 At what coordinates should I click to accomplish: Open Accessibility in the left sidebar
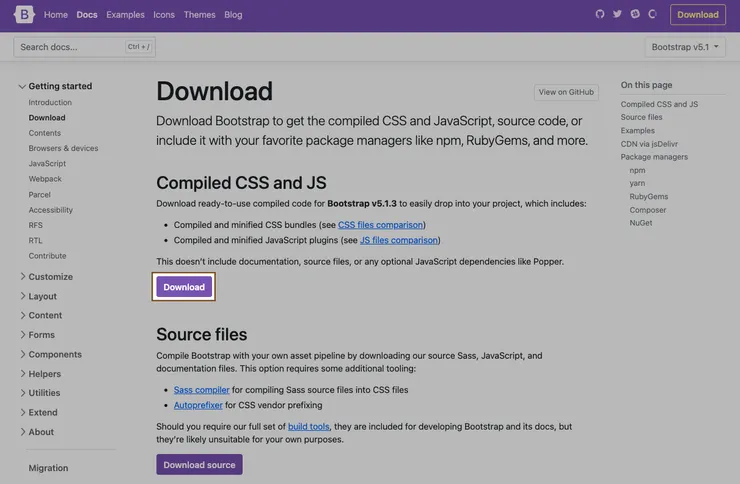(x=50, y=209)
